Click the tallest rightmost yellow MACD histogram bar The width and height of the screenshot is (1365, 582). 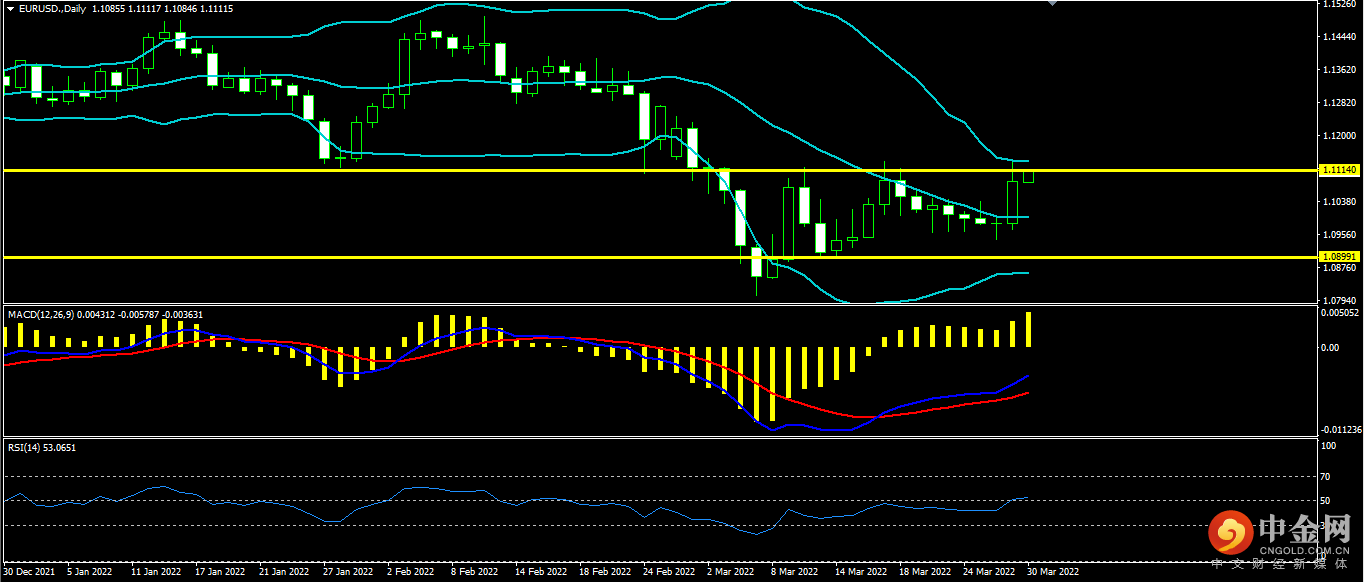coord(1028,330)
